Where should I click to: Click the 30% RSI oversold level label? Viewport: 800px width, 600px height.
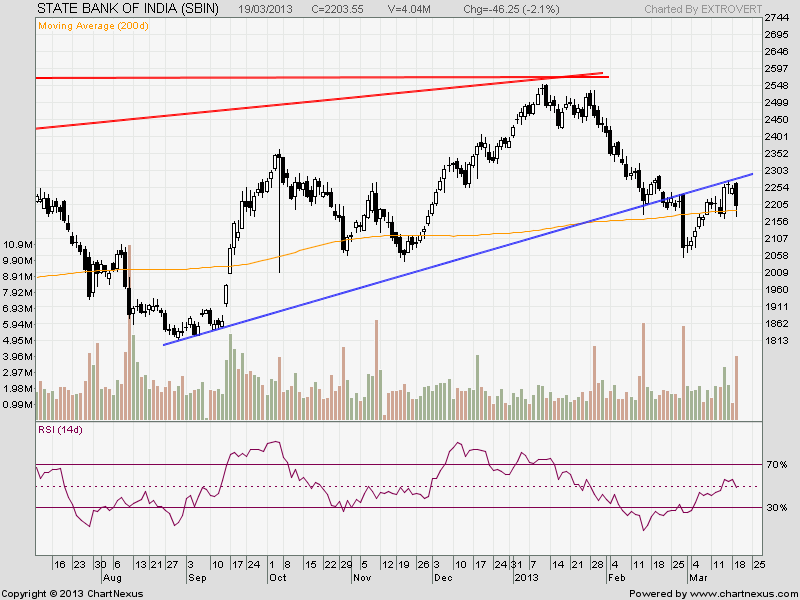[x=776, y=508]
